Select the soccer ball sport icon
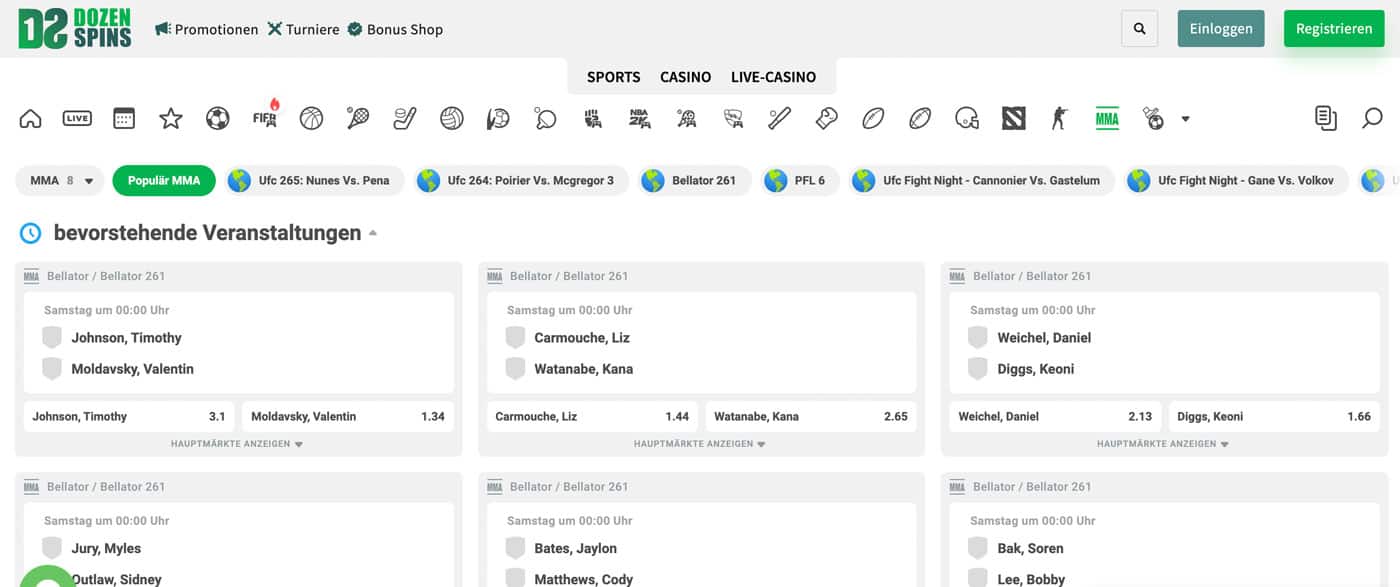The width and height of the screenshot is (1400, 587). coord(218,119)
